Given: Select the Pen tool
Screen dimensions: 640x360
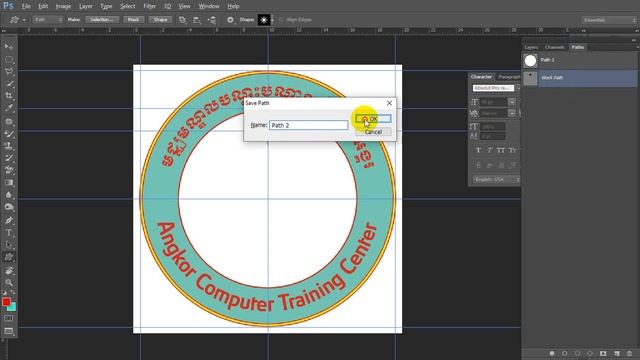Looking at the screenshot, I should coord(9,220).
